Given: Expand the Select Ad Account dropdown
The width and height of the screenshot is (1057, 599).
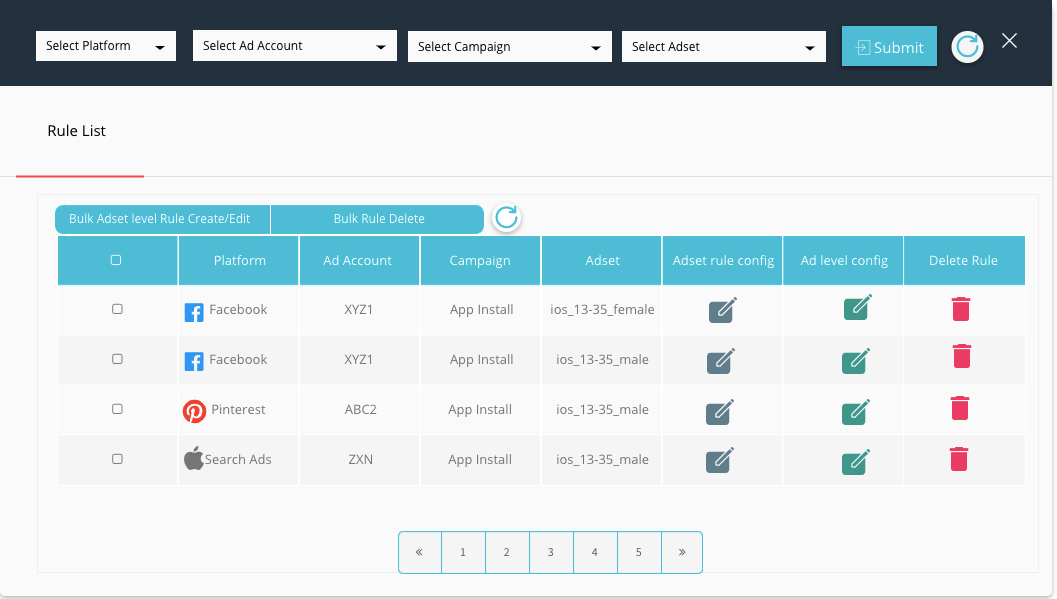Looking at the screenshot, I should tap(293, 46).
